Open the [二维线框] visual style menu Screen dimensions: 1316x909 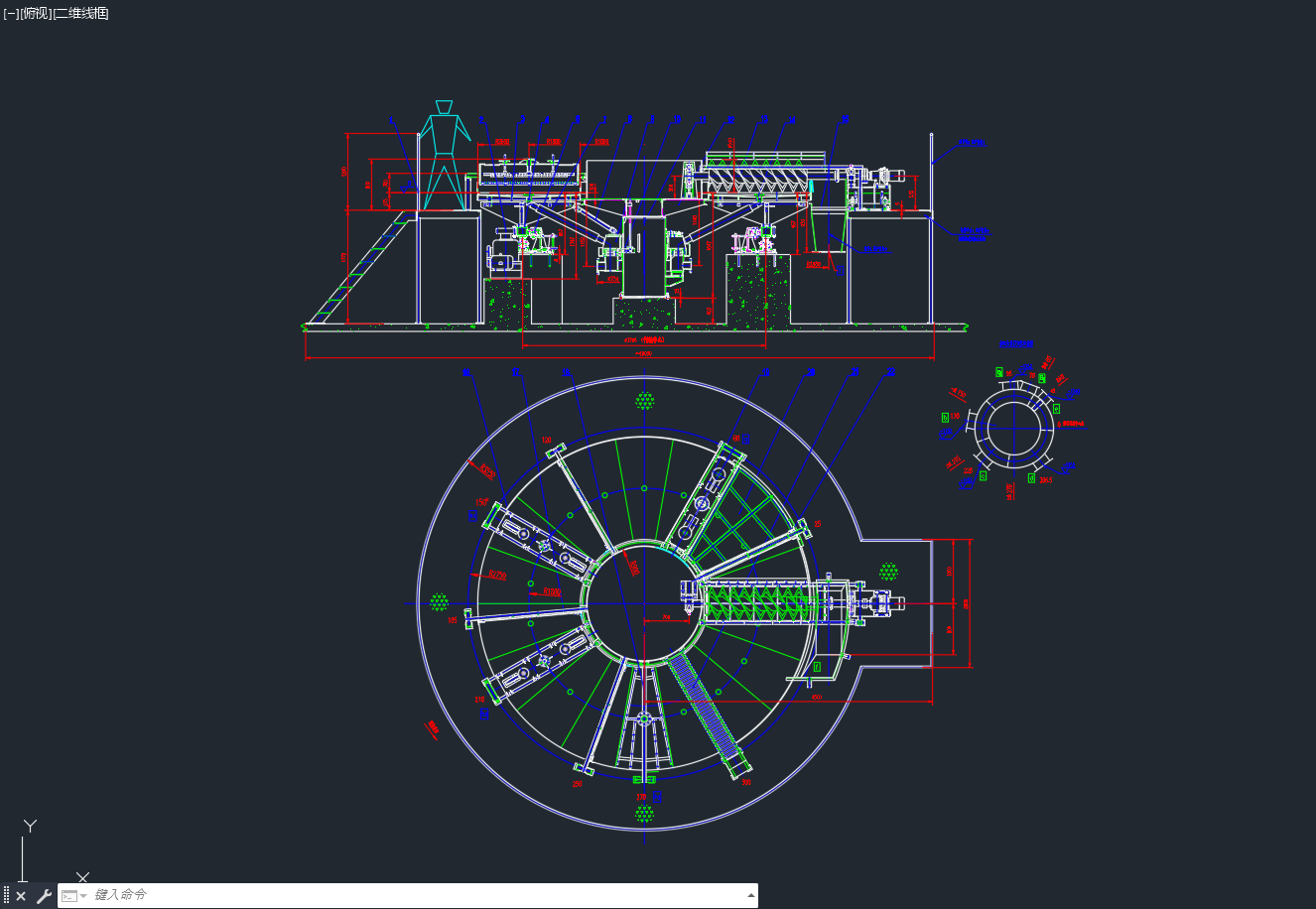pos(81,13)
